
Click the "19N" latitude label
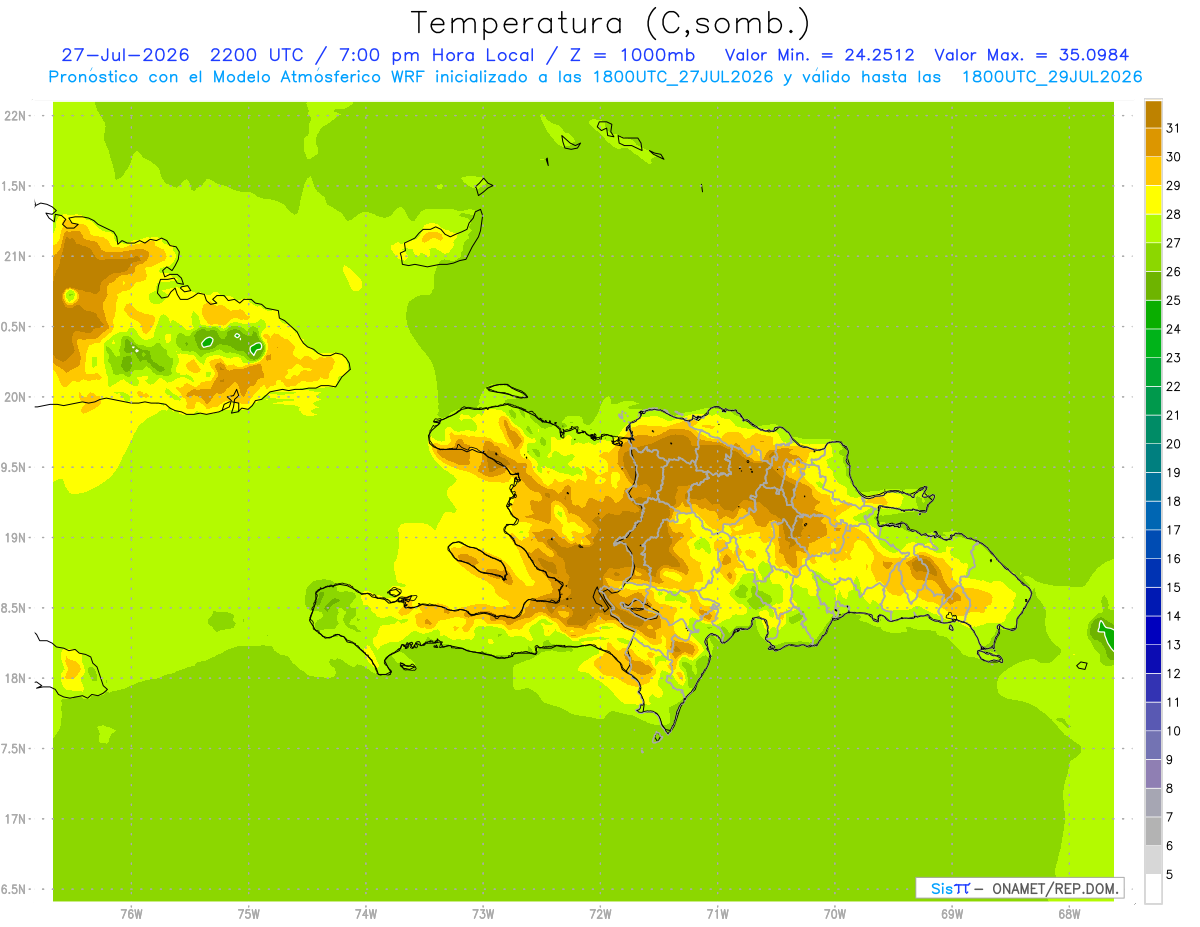coord(15,538)
